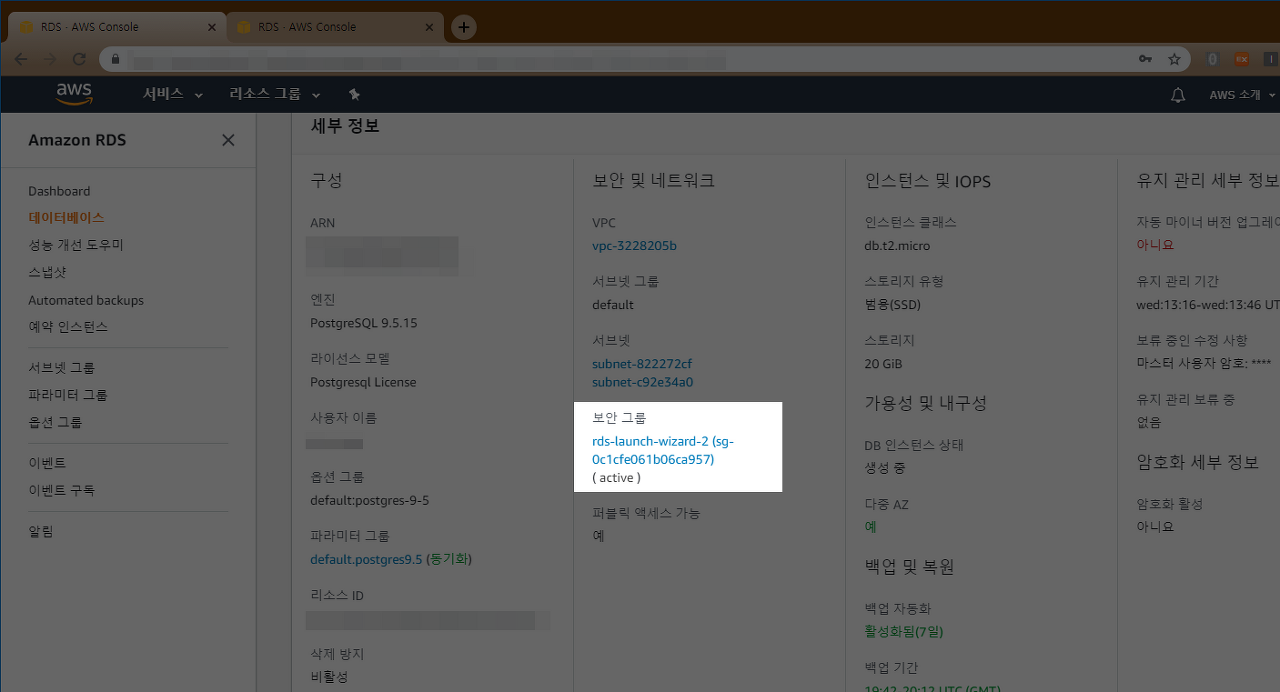
Task: Expand the 서비스 dropdown menu
Action: coord(172,94)
